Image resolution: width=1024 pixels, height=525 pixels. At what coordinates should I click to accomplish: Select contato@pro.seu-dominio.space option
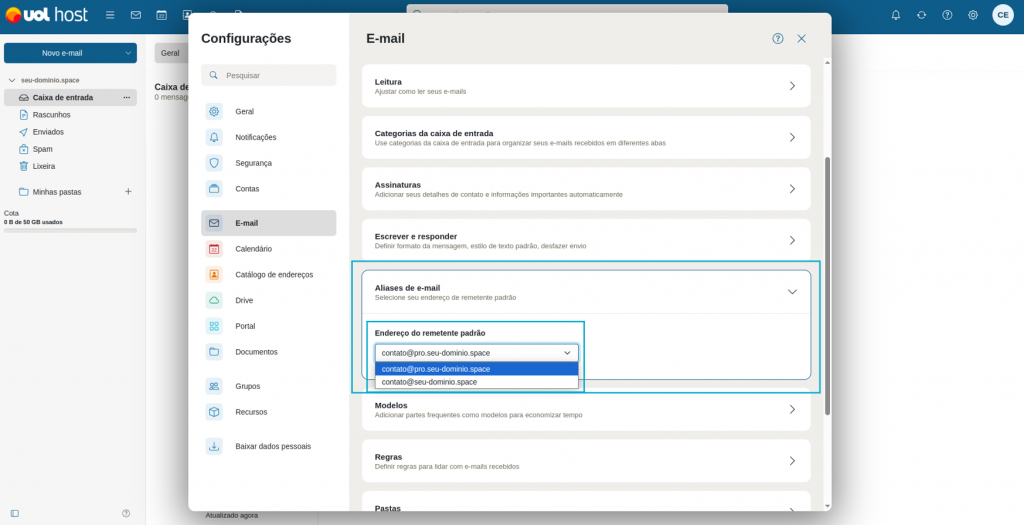pyautogui.click(x=477, y=369)
